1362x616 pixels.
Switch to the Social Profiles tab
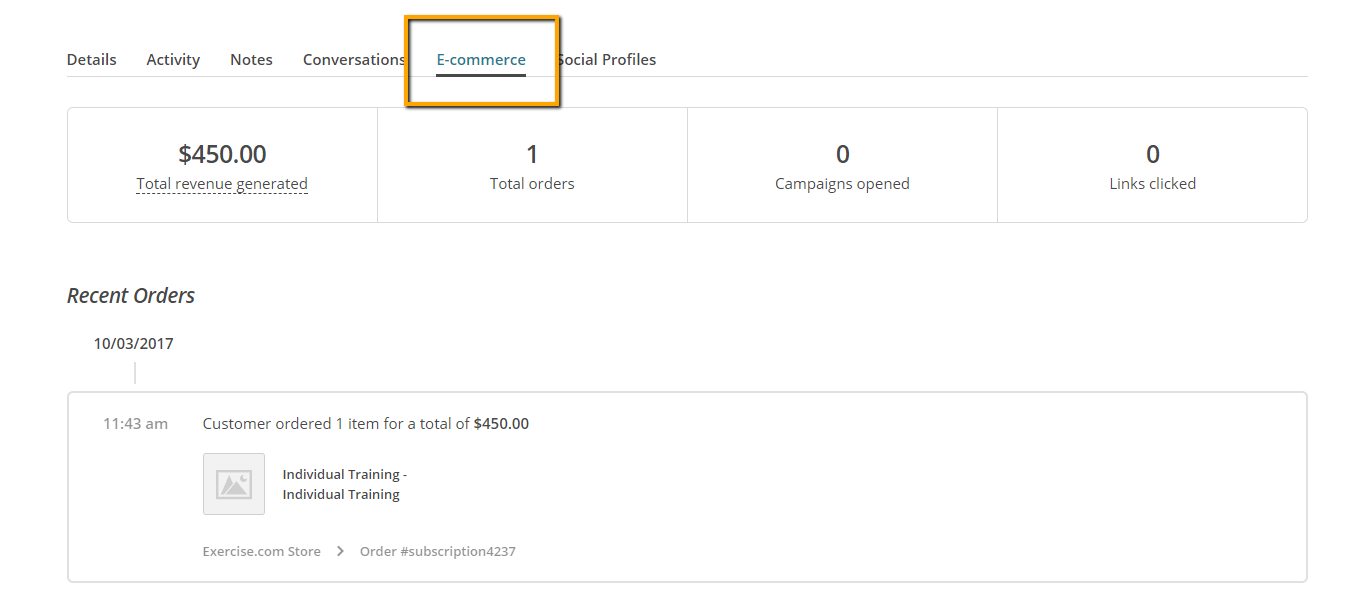tap(609, 60)
